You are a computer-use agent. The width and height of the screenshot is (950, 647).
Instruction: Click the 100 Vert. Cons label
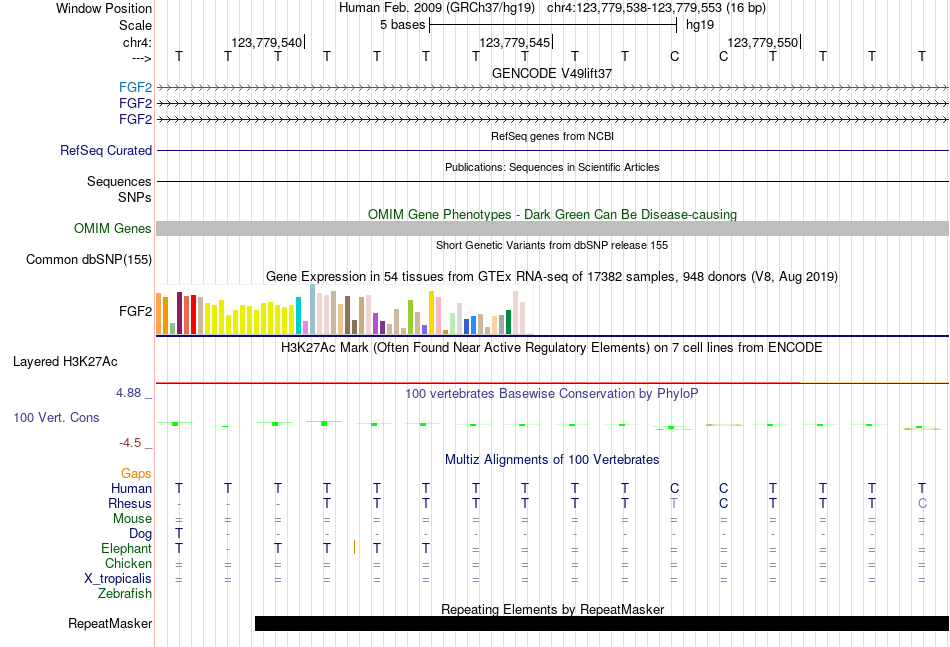(56, 417)
